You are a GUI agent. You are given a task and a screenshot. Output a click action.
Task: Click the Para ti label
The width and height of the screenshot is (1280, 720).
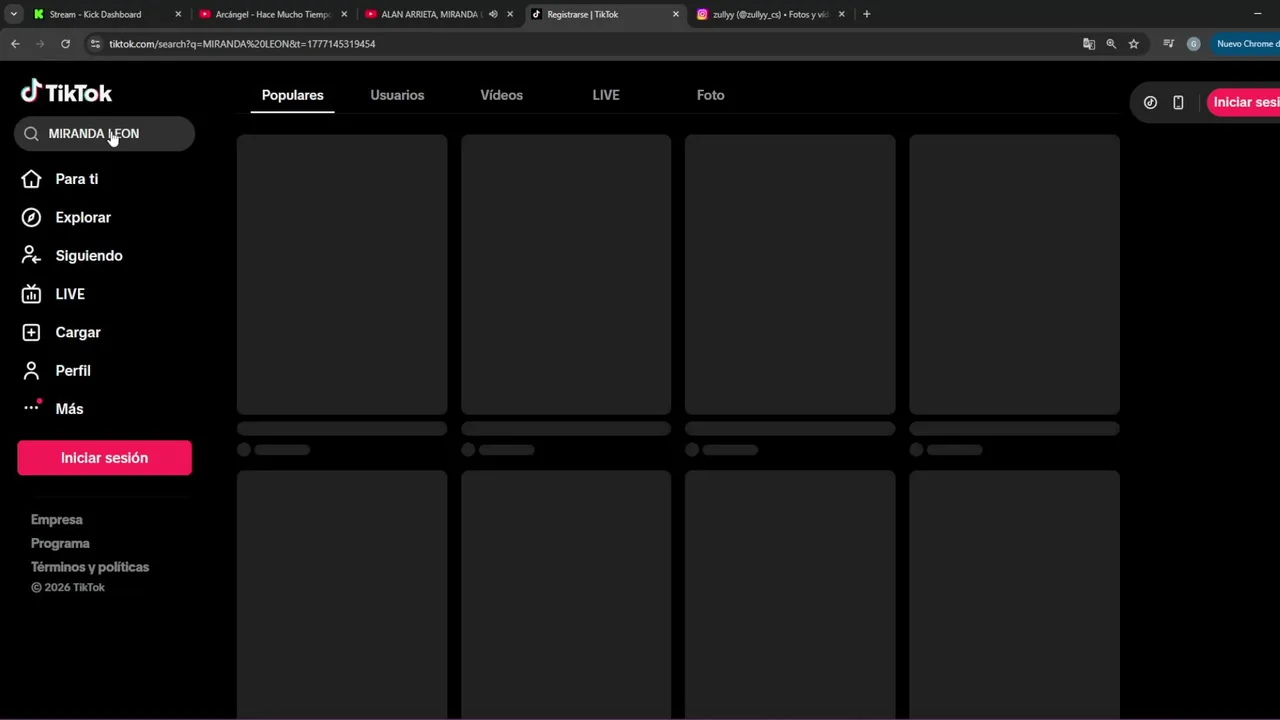point(77,179)
